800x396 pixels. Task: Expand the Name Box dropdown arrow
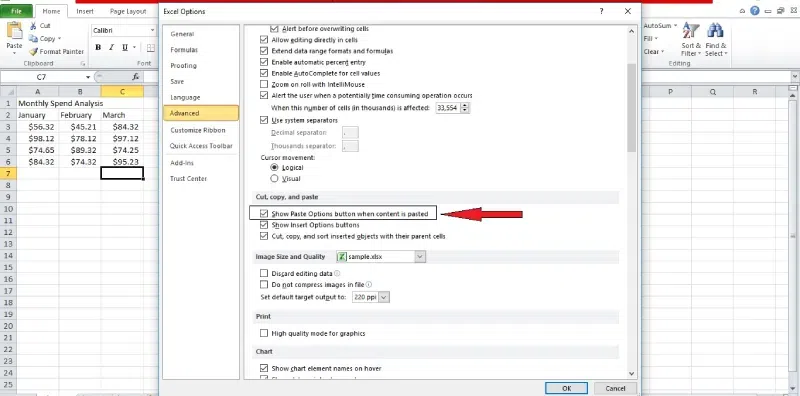88,77
